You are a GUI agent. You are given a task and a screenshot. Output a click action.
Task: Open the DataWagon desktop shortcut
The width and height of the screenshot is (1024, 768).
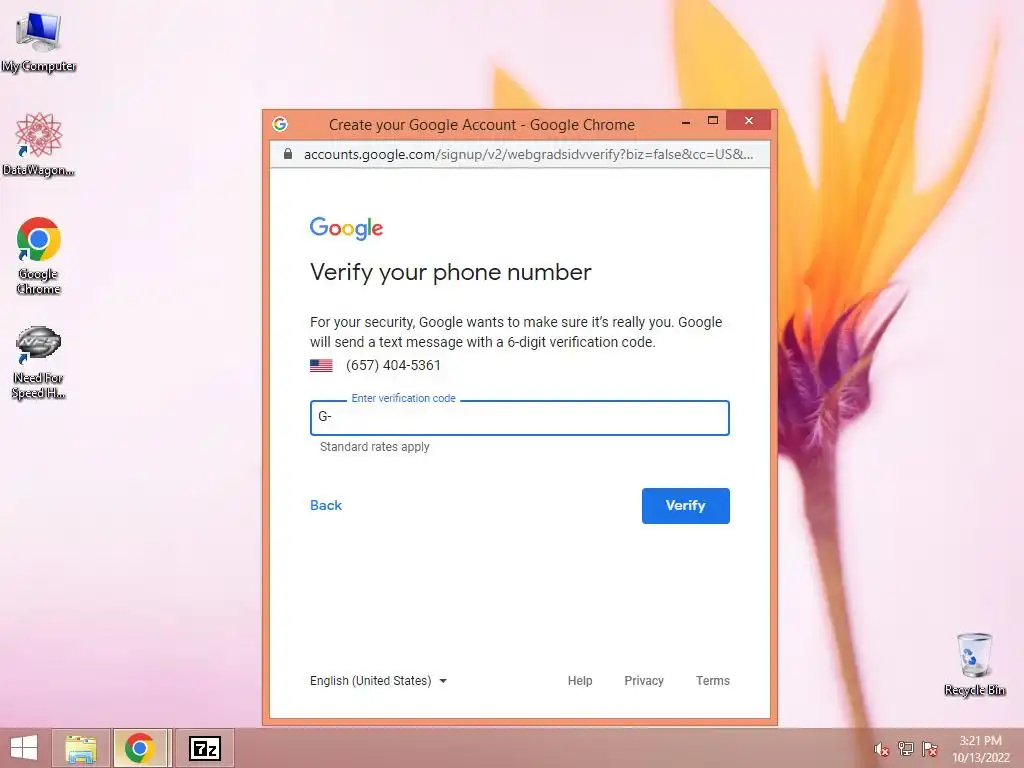[x=39, y=144]
